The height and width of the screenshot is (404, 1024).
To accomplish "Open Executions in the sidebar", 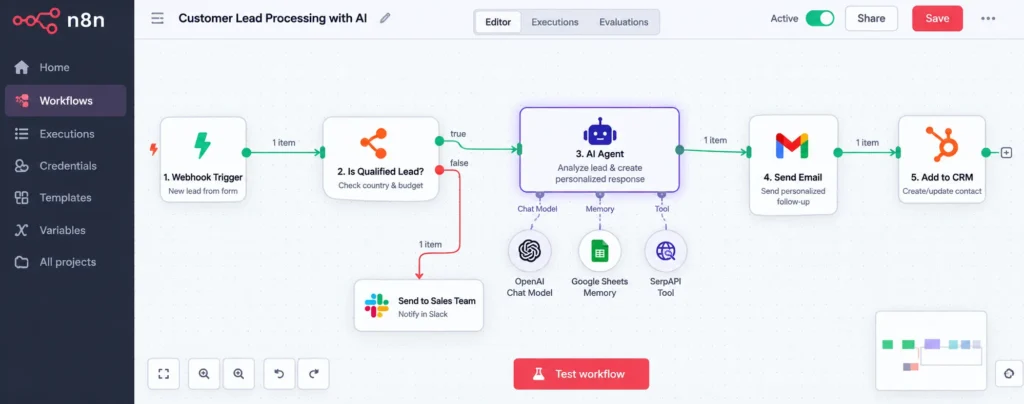I will (65, 134).
